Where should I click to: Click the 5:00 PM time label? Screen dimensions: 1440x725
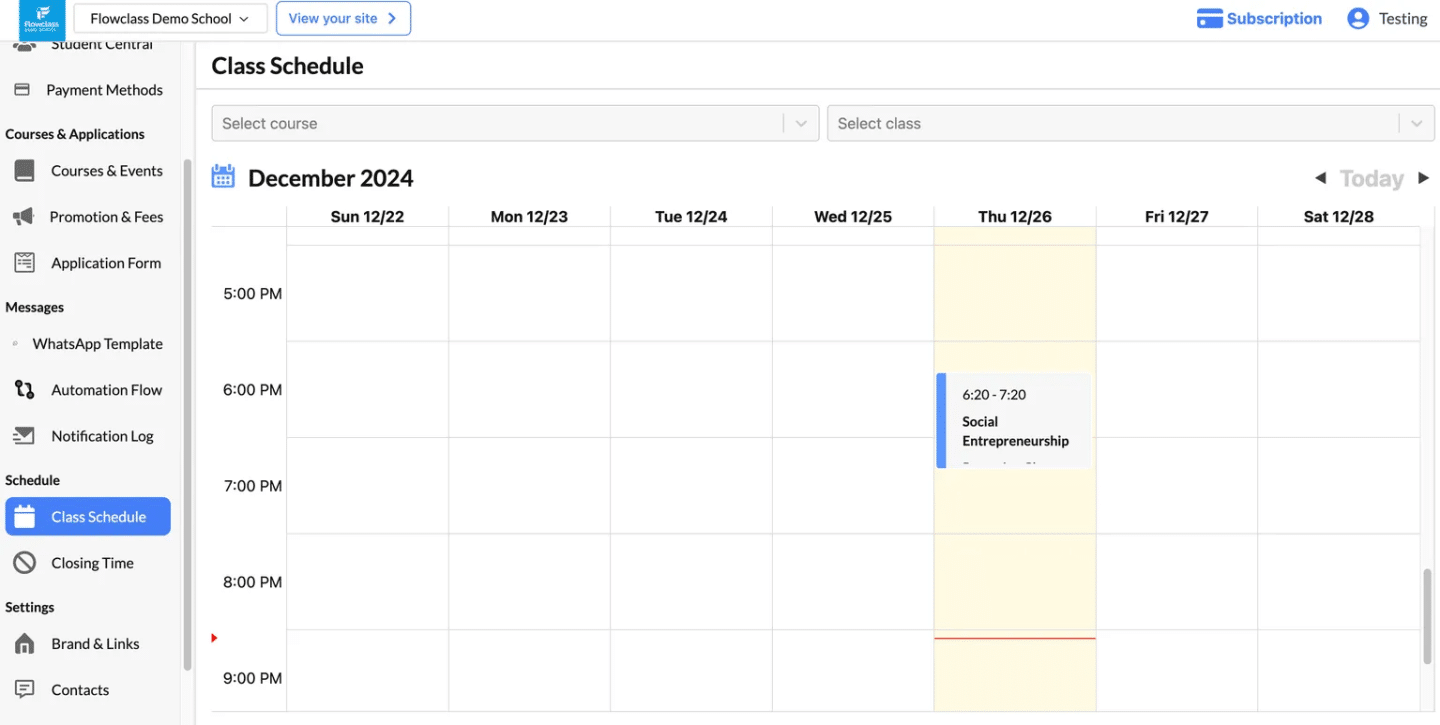pyautogui.click(x=252, y=294)
